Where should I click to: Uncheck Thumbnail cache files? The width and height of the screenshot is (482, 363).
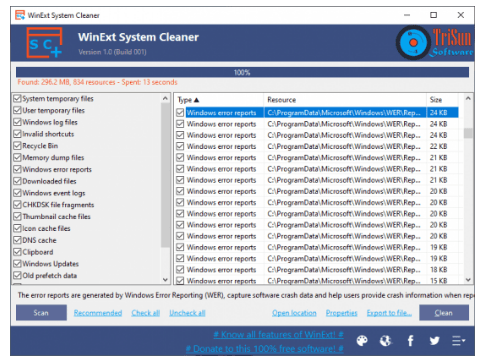click(x=17, y=217)
